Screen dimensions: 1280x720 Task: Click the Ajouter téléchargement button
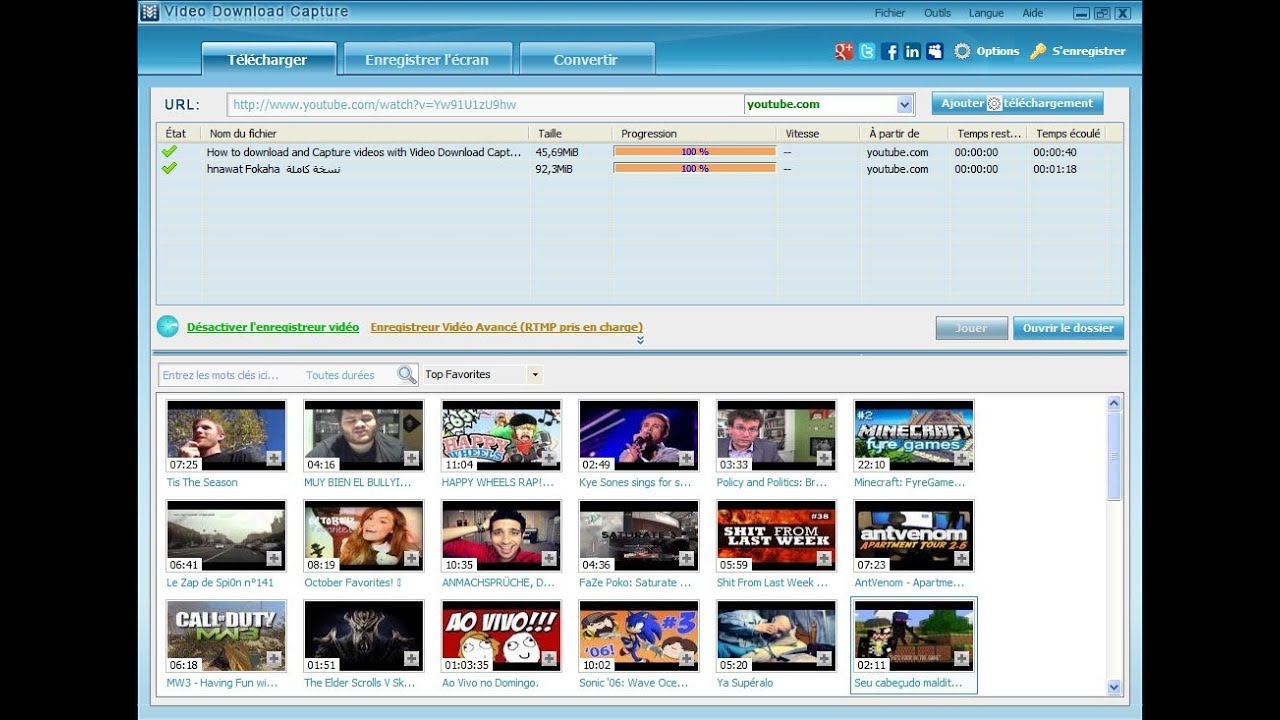pos(1017,103)
